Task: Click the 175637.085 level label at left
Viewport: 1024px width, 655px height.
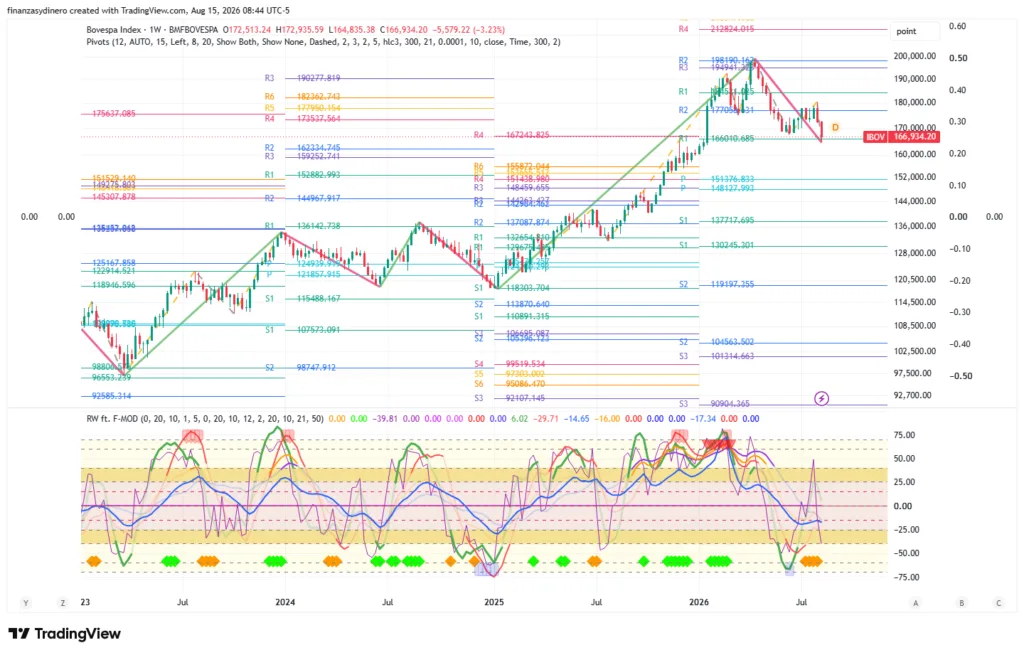Action: click(114, 114)
